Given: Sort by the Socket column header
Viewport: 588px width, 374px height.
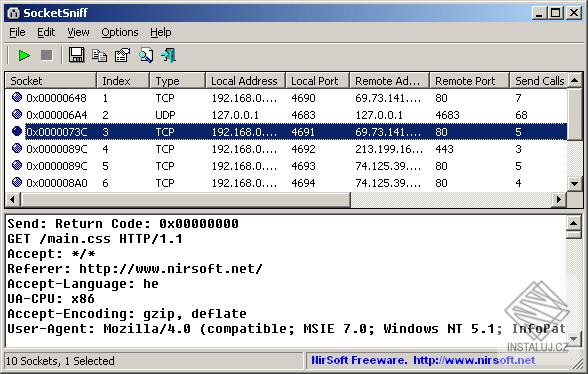Looking at the screenshot, I should tap(51, 81).
